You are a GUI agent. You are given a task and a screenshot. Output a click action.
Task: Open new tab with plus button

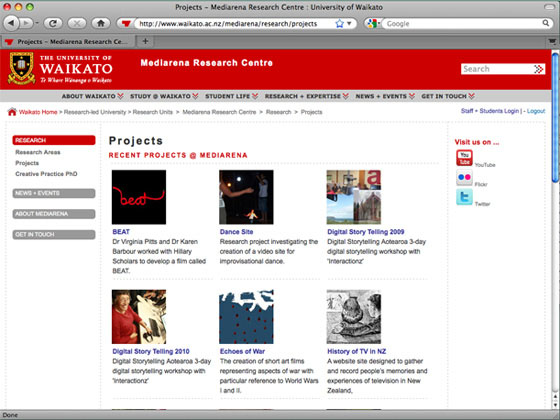pyautogui.click(x=145, y=41)
